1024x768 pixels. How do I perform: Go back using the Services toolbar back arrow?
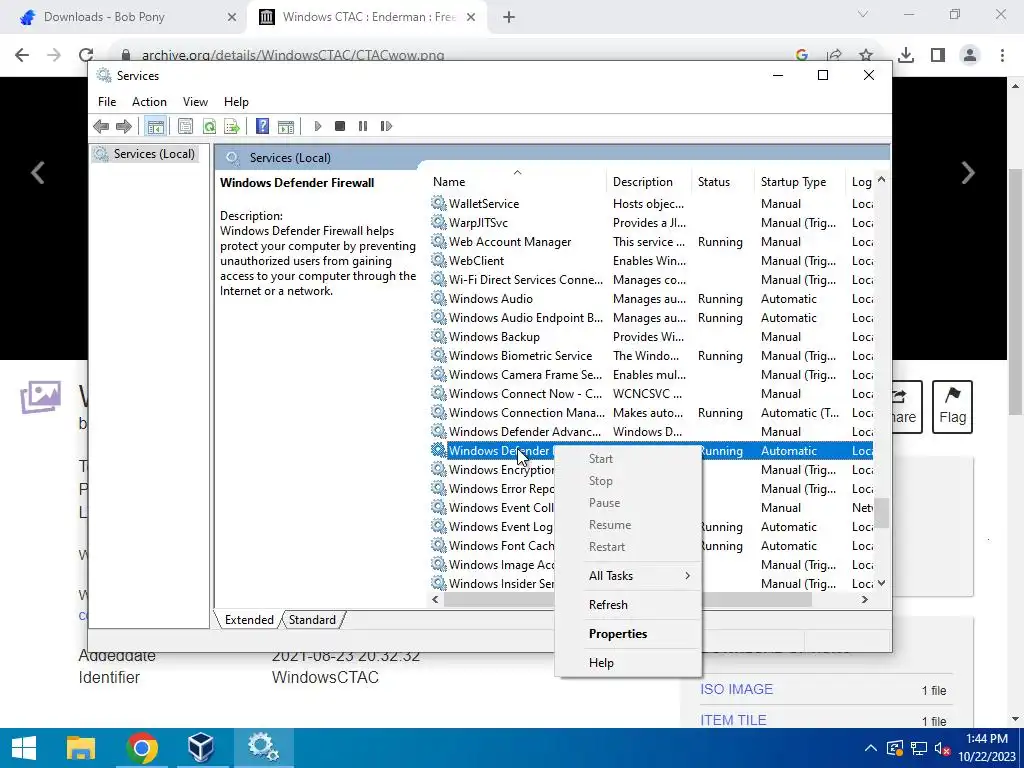click(x=101, y=126)
